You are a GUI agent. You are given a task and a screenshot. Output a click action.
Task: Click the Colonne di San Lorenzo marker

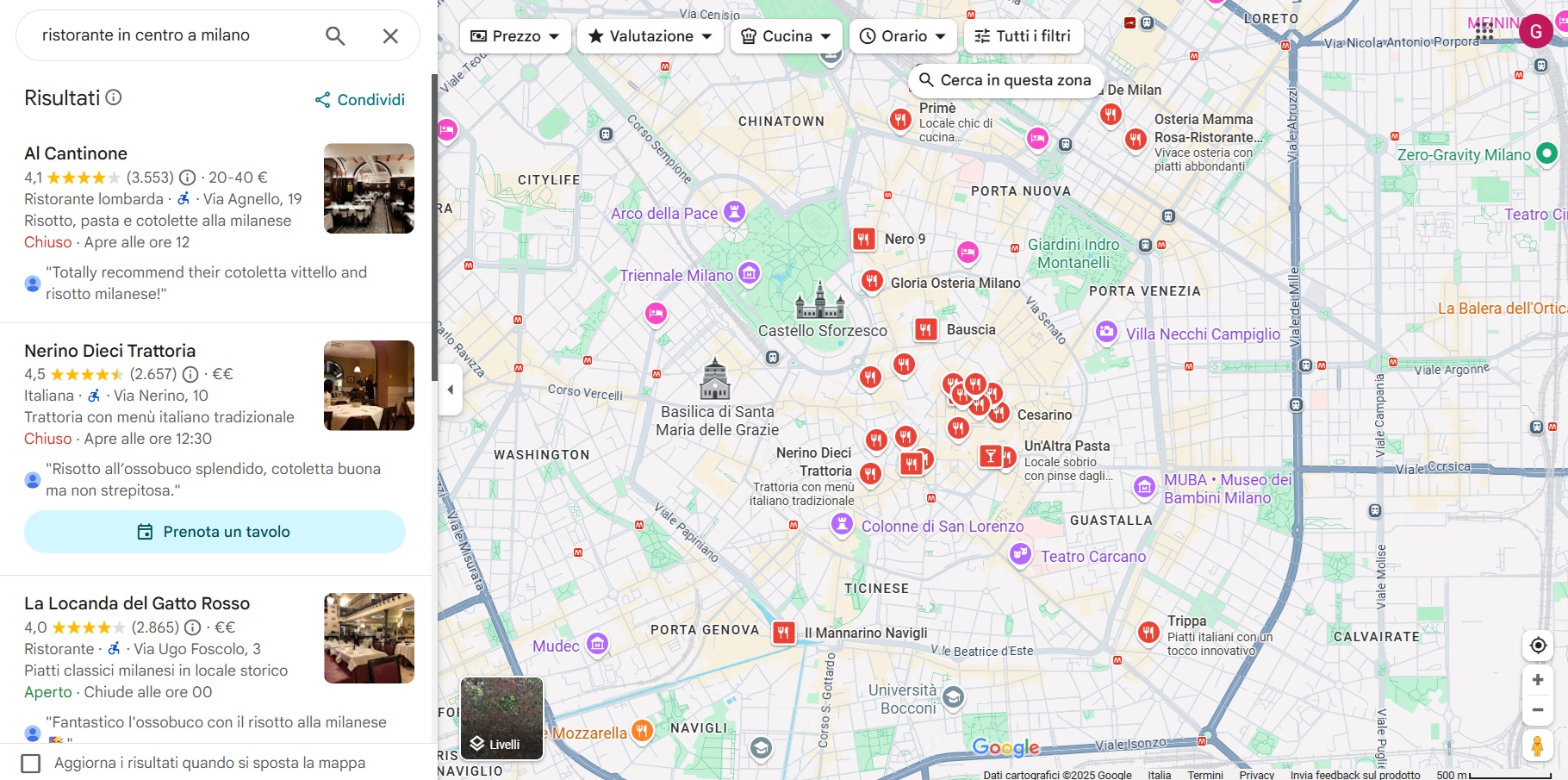[x=842, y=524]
